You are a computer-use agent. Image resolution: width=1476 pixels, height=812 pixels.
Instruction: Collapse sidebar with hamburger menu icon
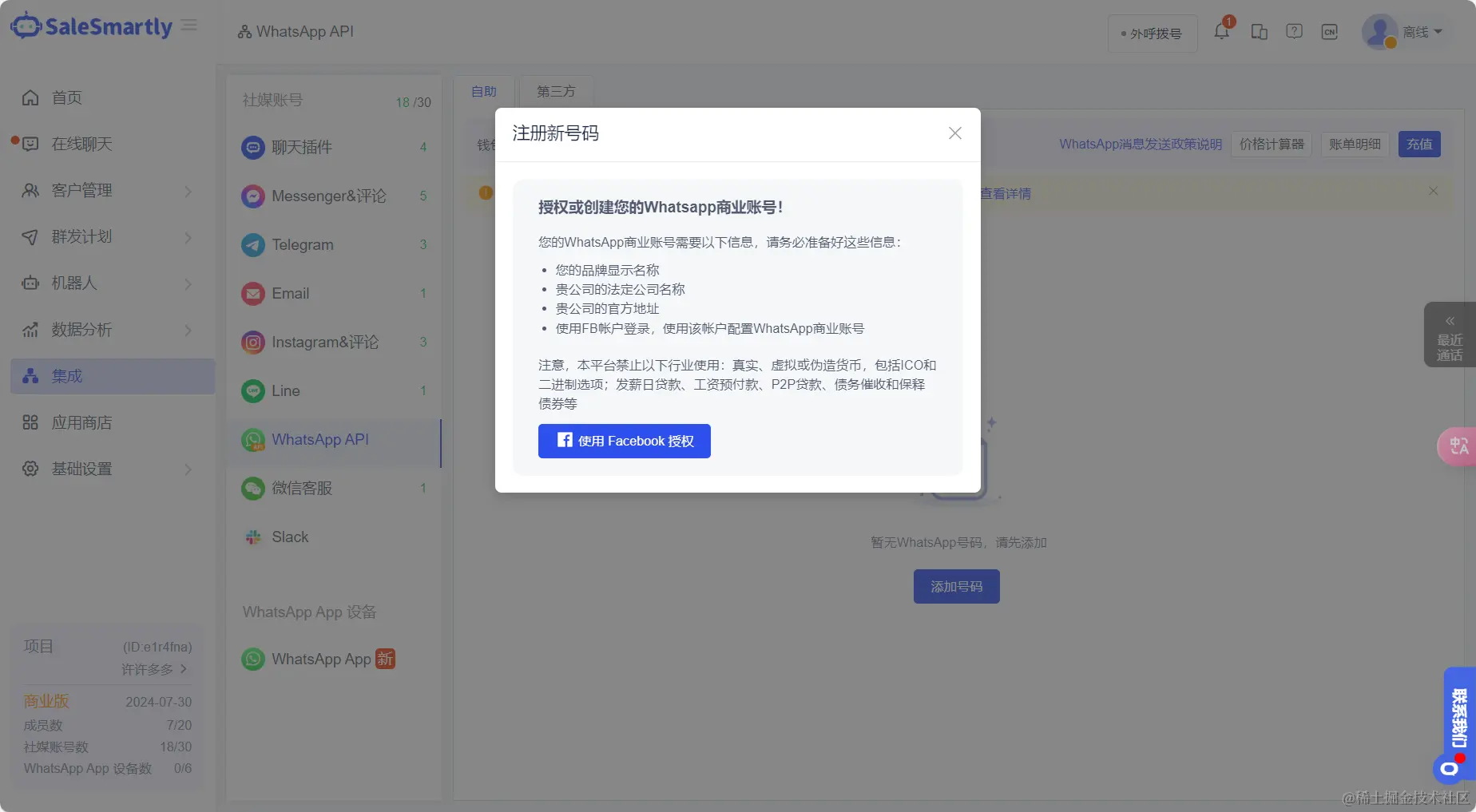pyautogui.click(x=189, y=26)
